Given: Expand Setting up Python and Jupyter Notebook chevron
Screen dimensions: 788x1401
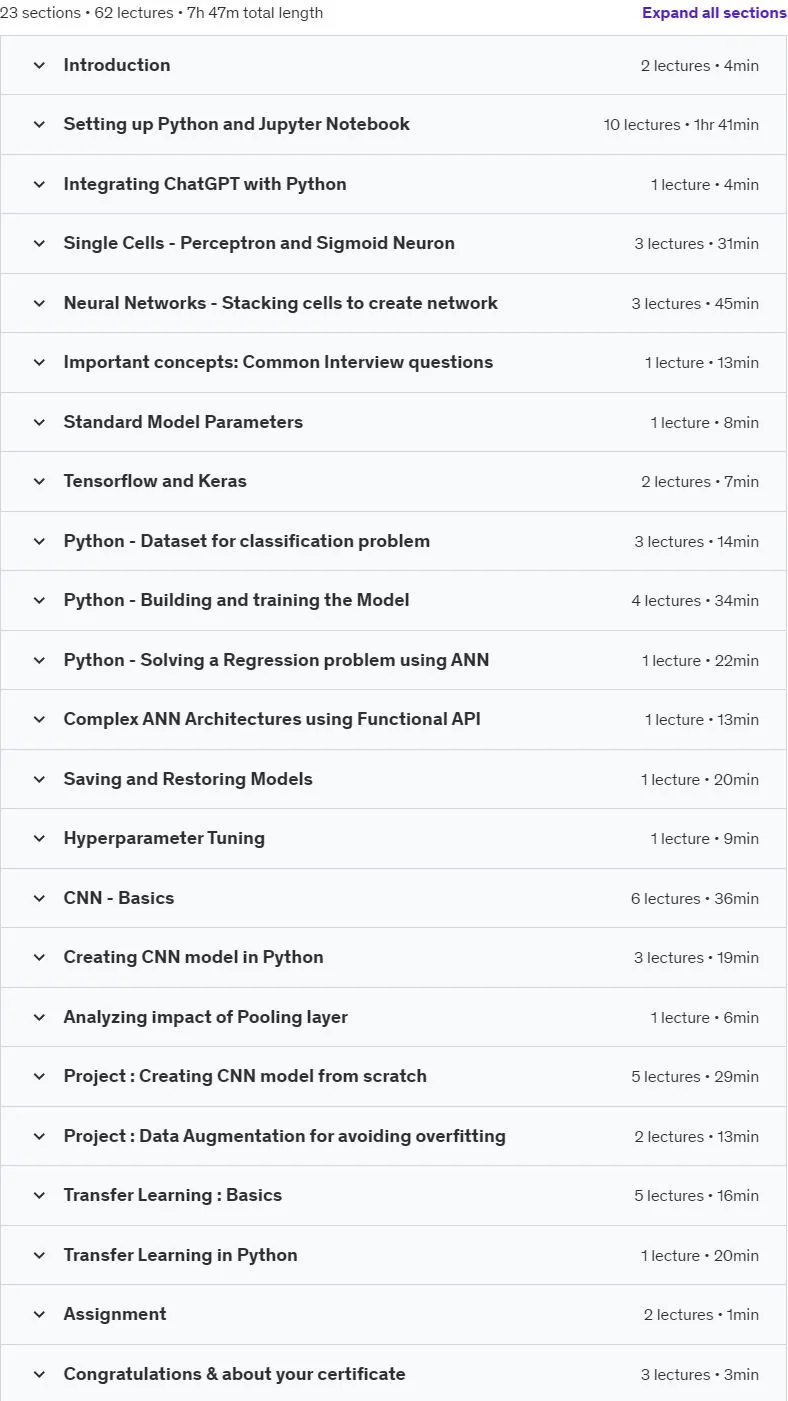Looking at the screenshot, I should tap(40, 125).
